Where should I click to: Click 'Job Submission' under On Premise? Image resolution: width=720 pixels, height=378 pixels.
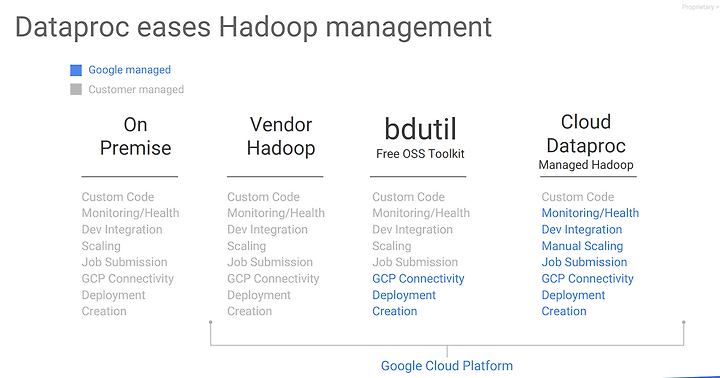pos(124,262)
